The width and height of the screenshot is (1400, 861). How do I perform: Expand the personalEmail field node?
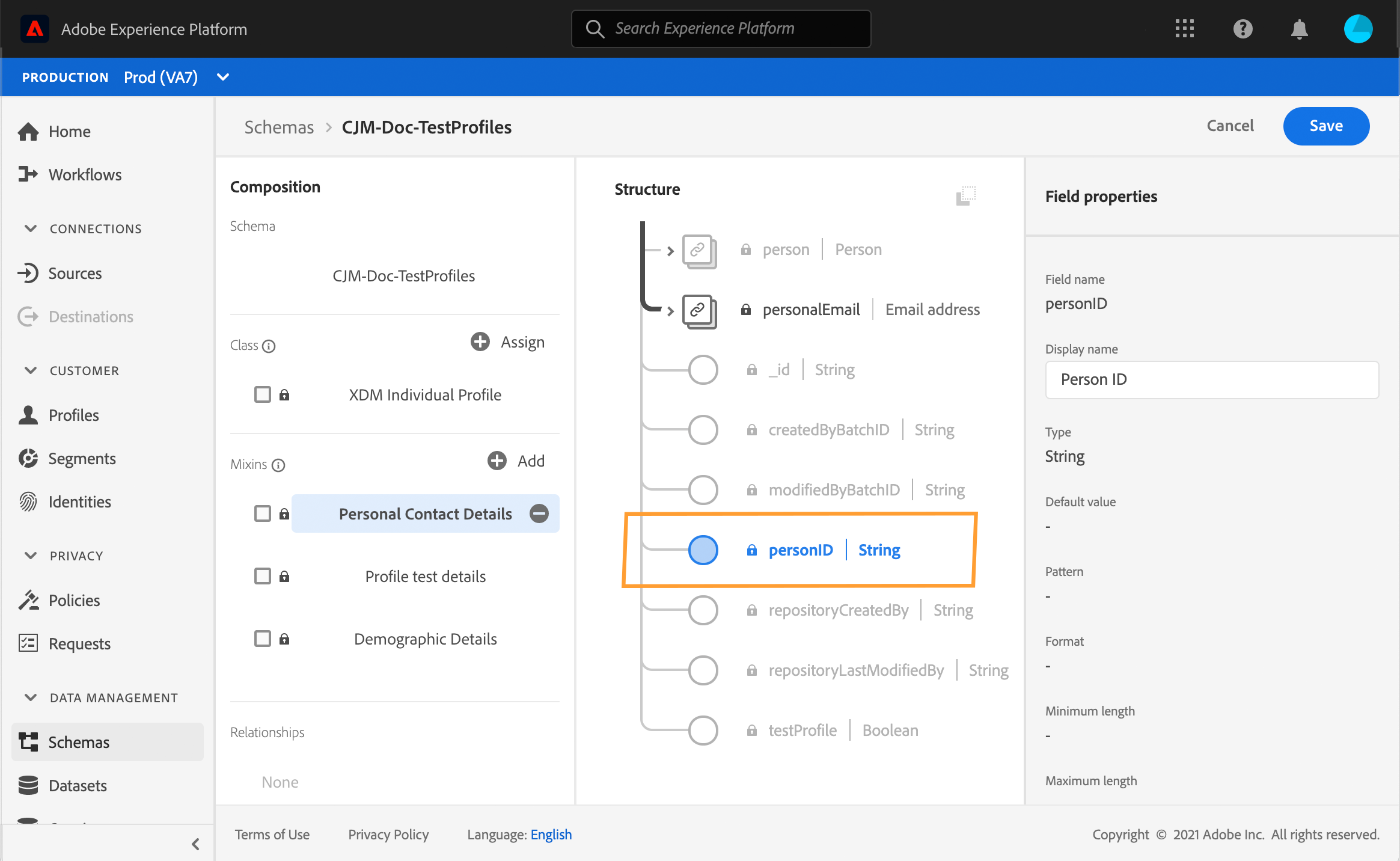[x=670, y=311]
